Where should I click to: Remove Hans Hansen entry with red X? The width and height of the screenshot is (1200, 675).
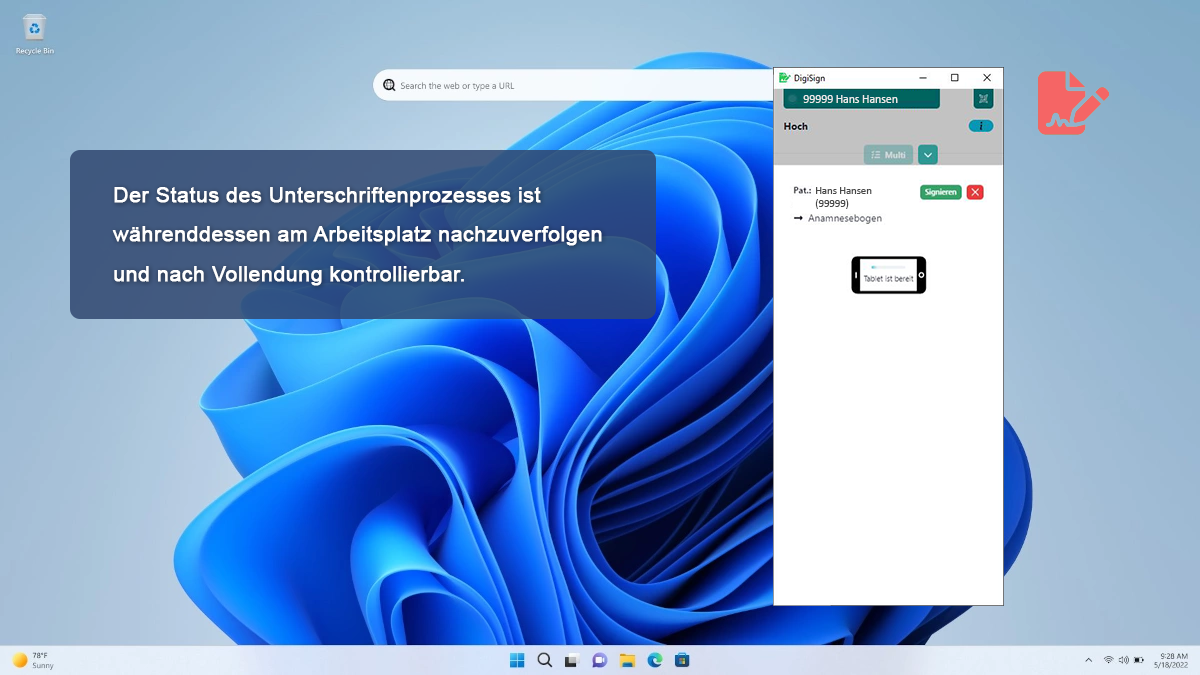975,192
